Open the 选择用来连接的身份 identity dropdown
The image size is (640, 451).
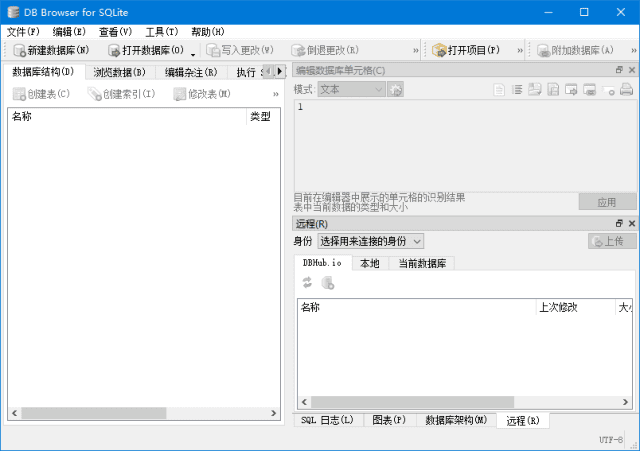pos(371,241)
